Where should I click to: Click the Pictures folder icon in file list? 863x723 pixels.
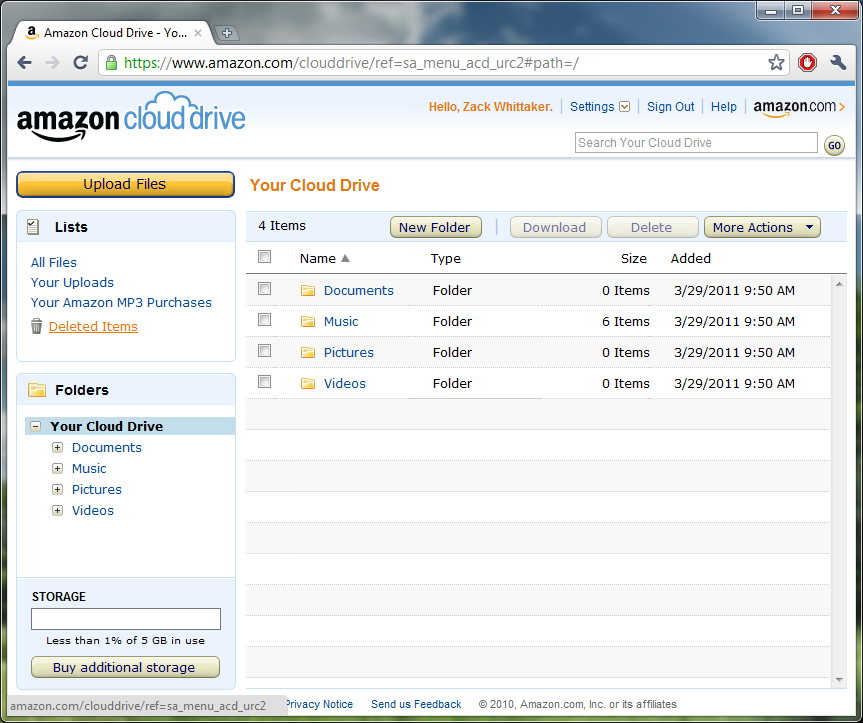[308, 352]
